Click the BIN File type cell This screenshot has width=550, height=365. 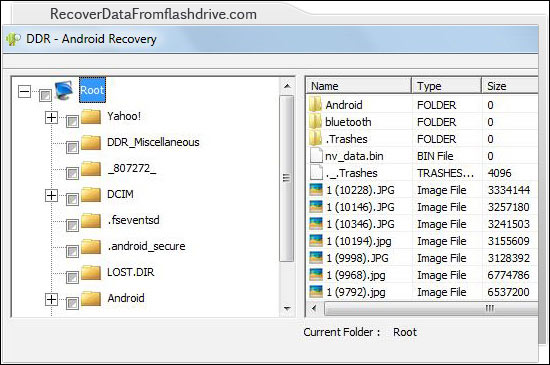coord(435,156)
